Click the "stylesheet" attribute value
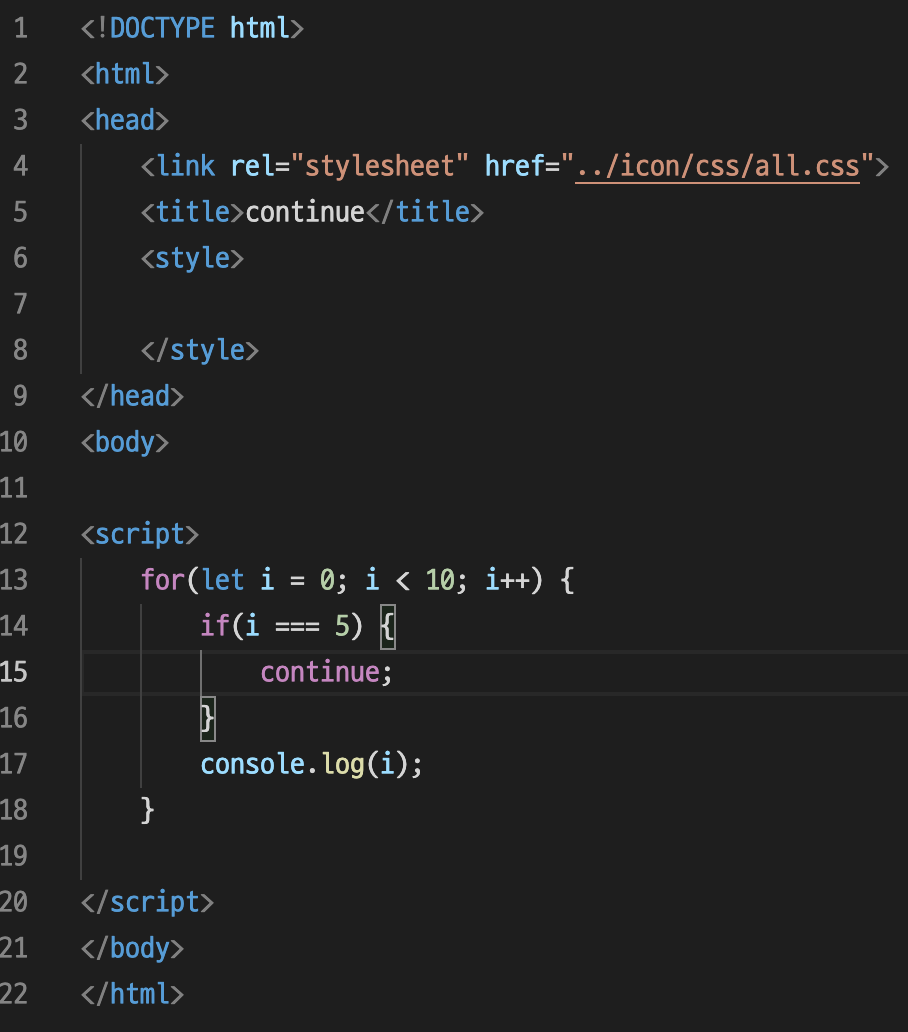Screen dimensions: 908x1032 point(380,166)
